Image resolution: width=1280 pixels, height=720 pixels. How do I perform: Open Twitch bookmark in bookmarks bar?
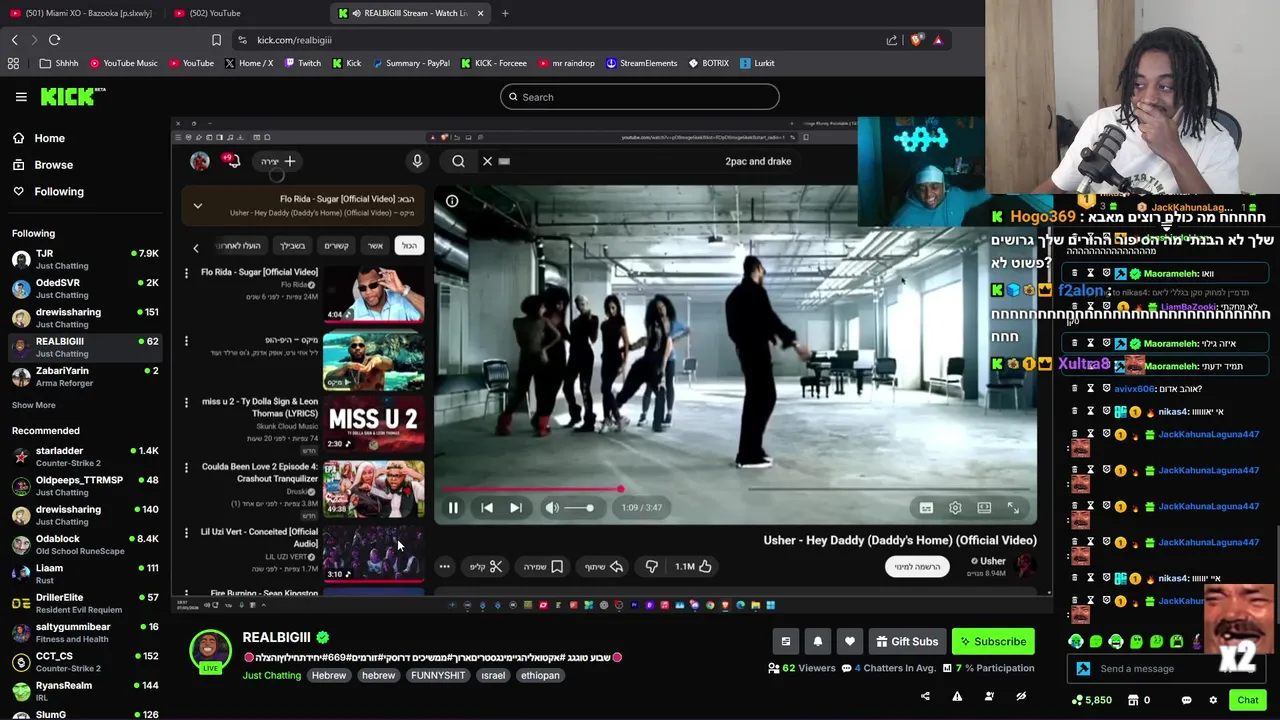[303, 63]
